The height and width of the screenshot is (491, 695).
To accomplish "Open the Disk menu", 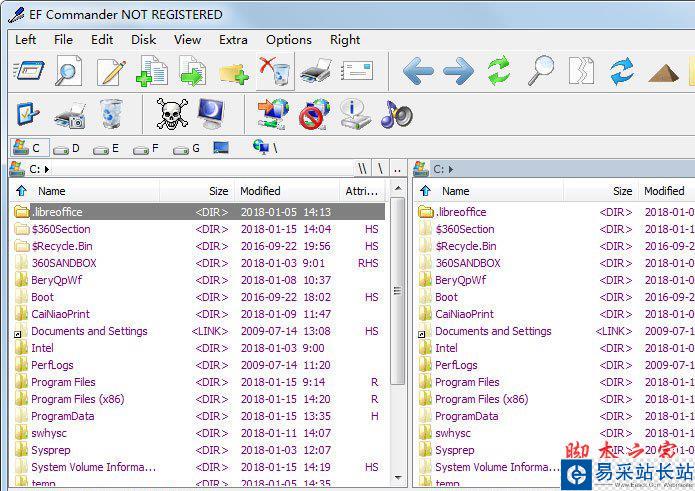I will pyautogui.click(x=143, y=39).
